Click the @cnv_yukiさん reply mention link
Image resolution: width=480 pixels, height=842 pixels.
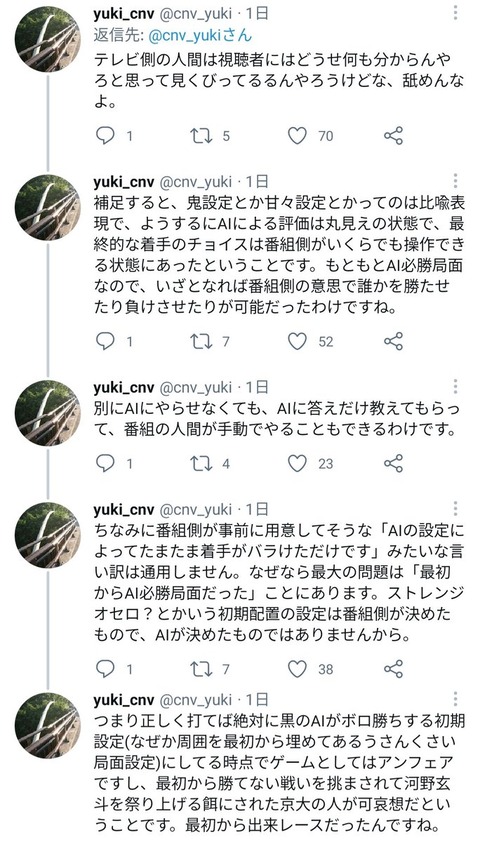200,35
